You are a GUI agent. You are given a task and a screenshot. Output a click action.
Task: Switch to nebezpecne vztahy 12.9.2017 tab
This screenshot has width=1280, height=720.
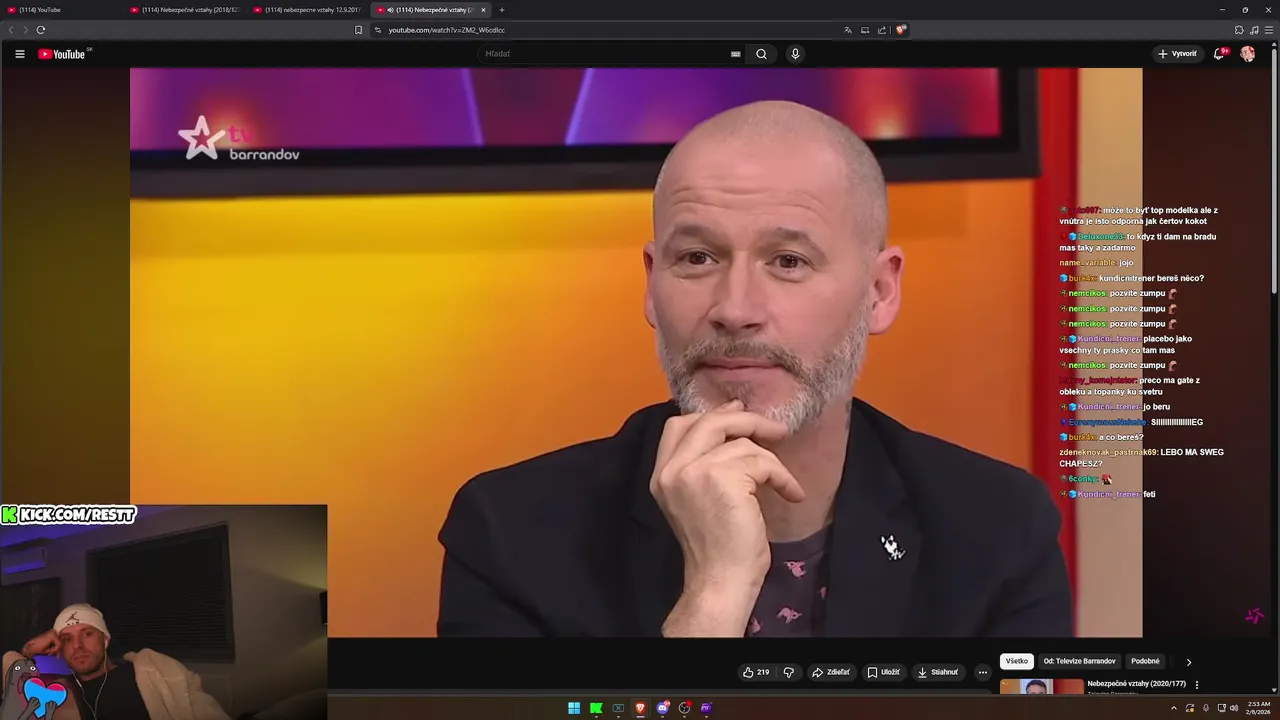pos(309,10)
